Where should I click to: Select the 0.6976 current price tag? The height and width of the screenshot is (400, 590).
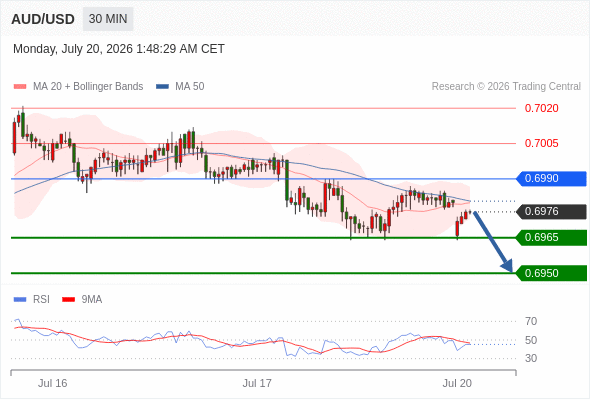pos(551,211)
